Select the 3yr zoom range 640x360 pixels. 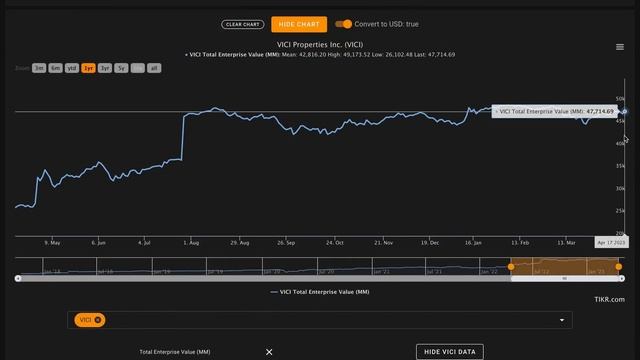(105, 68)
